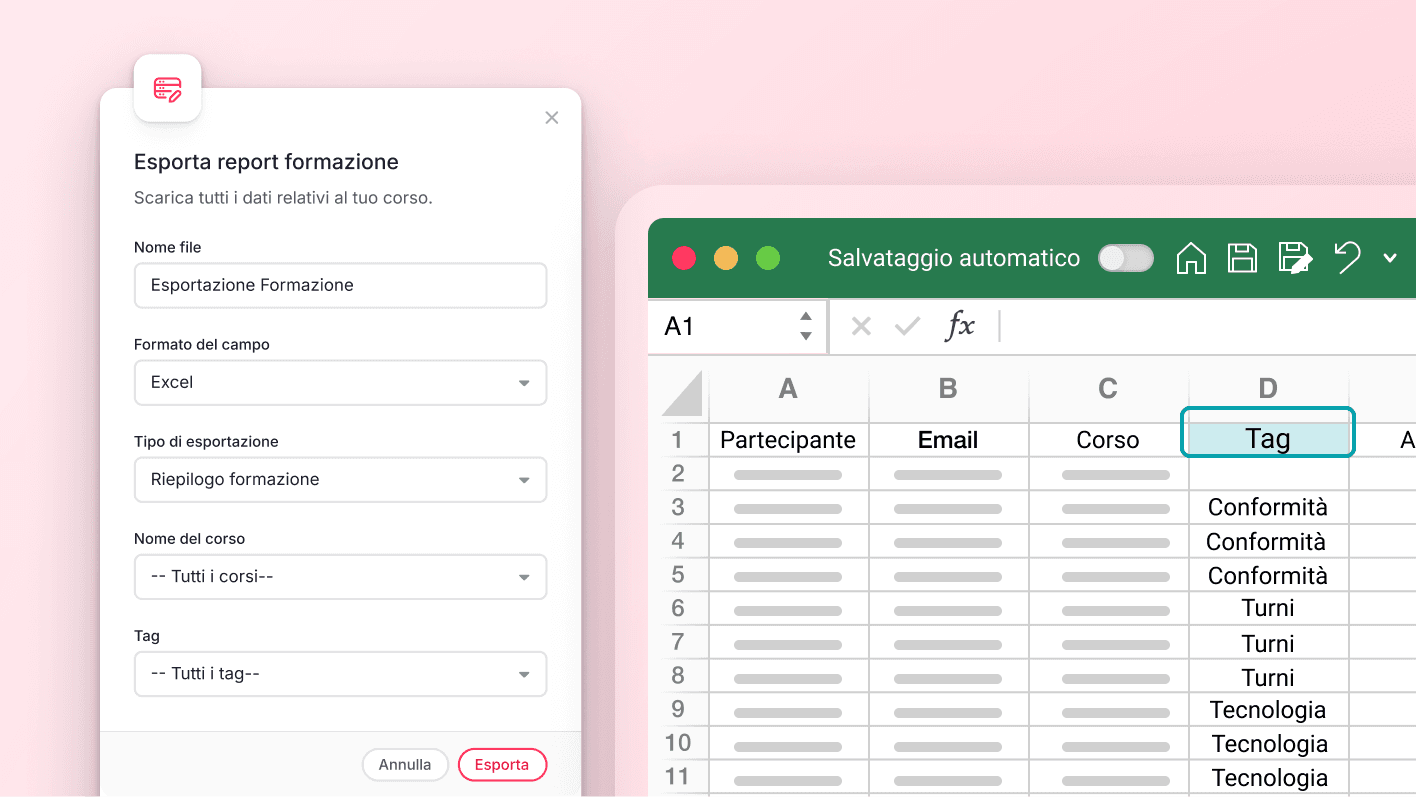The width and height of the screenshot is (1416, 797).
Task: Select row 1 header
Action: point(678,440)
